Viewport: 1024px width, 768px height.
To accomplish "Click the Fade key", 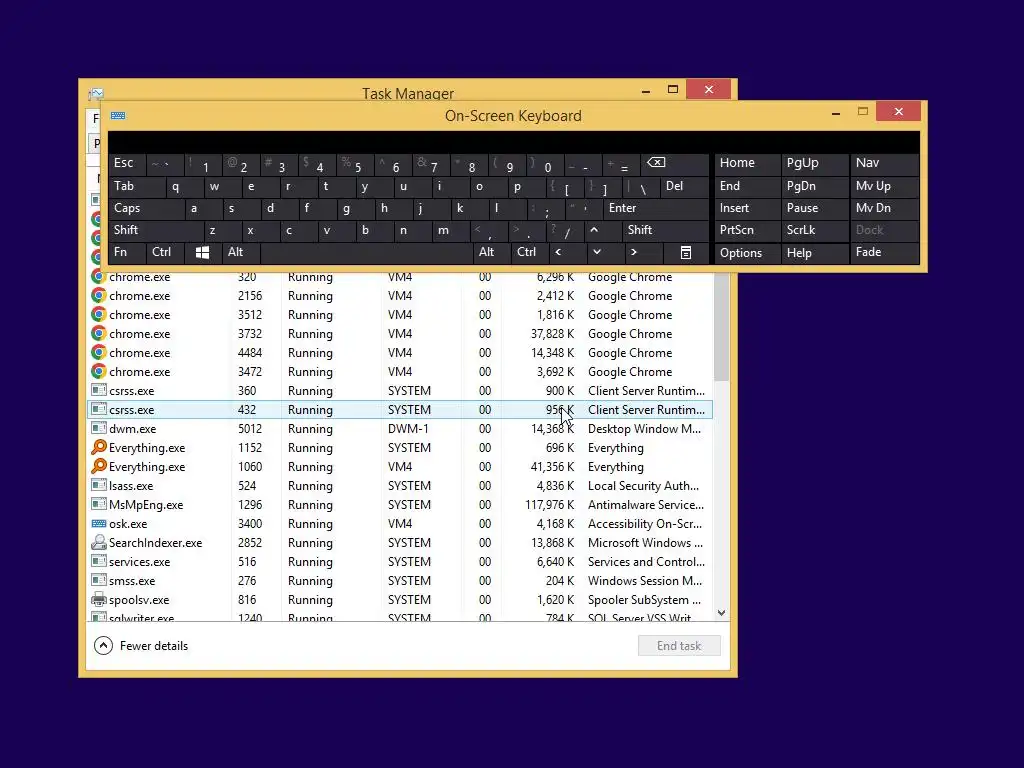I will [884, 252].
